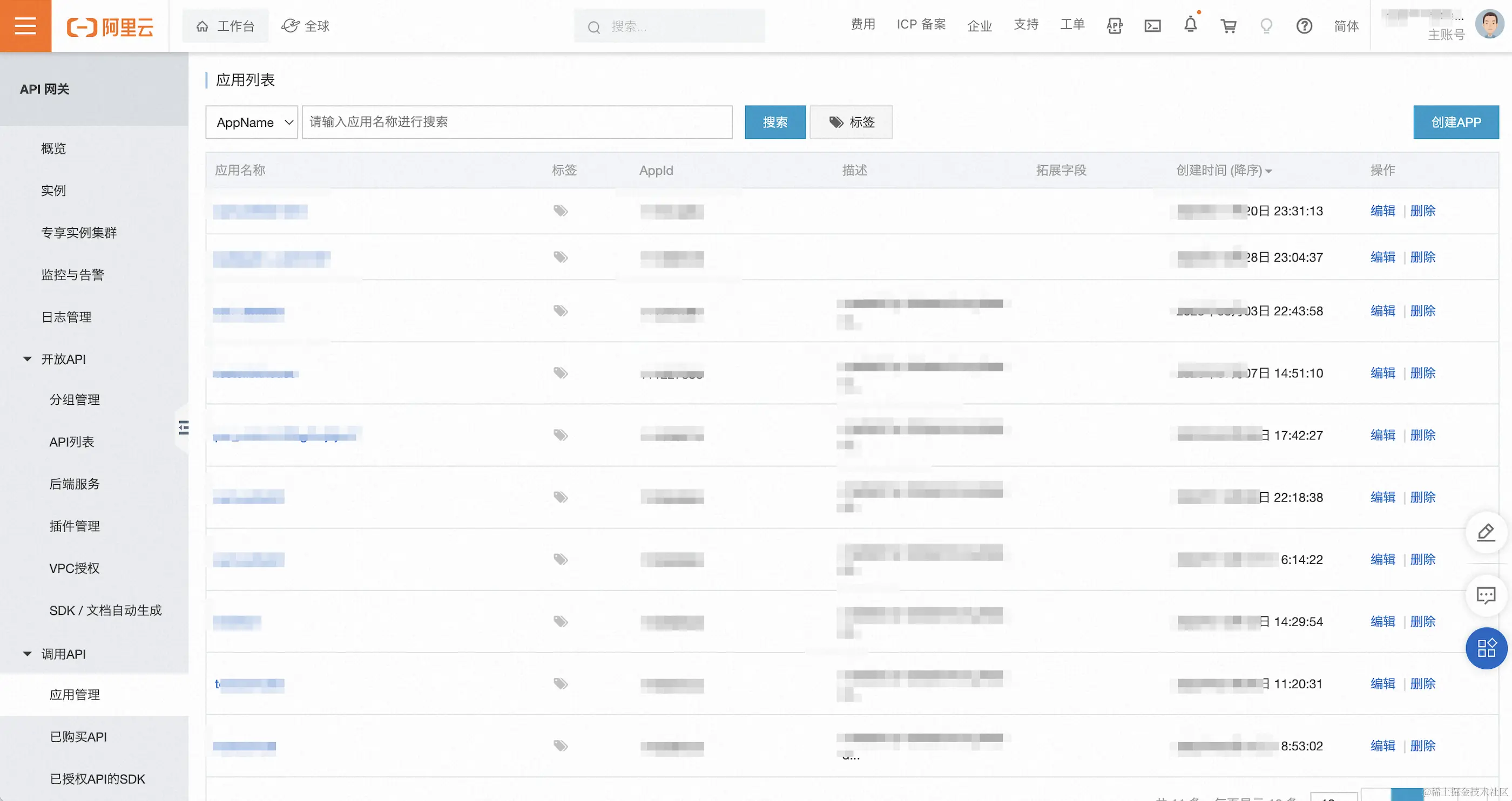
Task: Click tag icon in row created 17:42:27
Action: (561, 435)
